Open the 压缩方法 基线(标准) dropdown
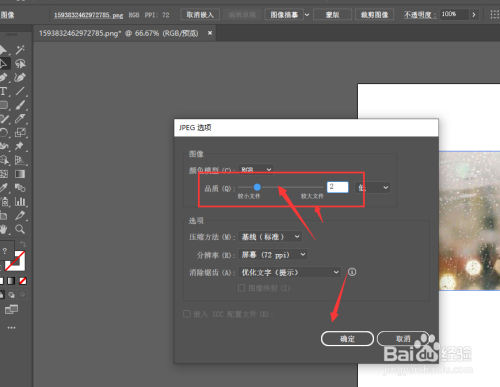This screenshot has height=387, width=500. pyautogui.click(x=270, y=237)
